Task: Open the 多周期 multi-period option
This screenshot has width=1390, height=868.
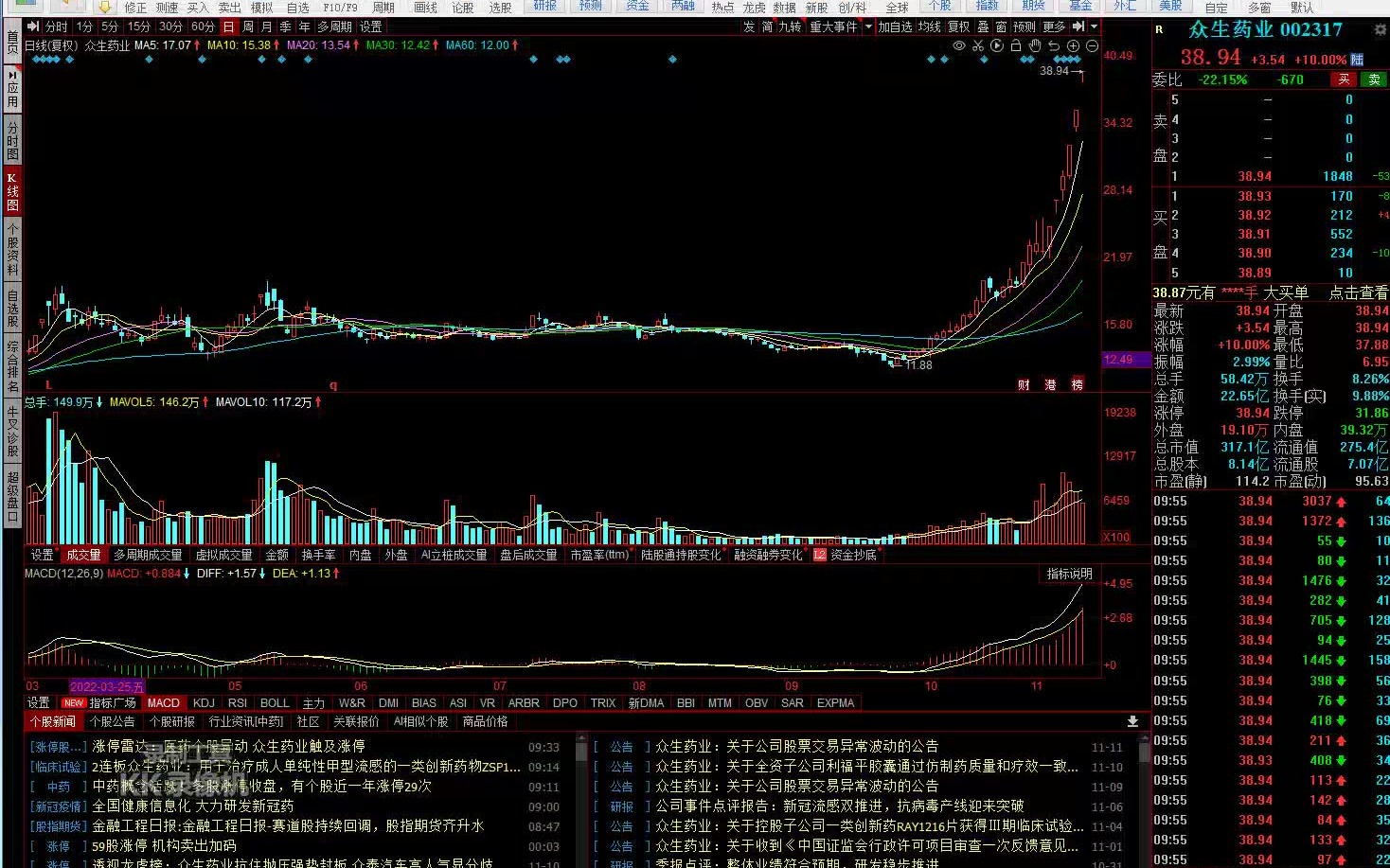Action: (334, 27)
